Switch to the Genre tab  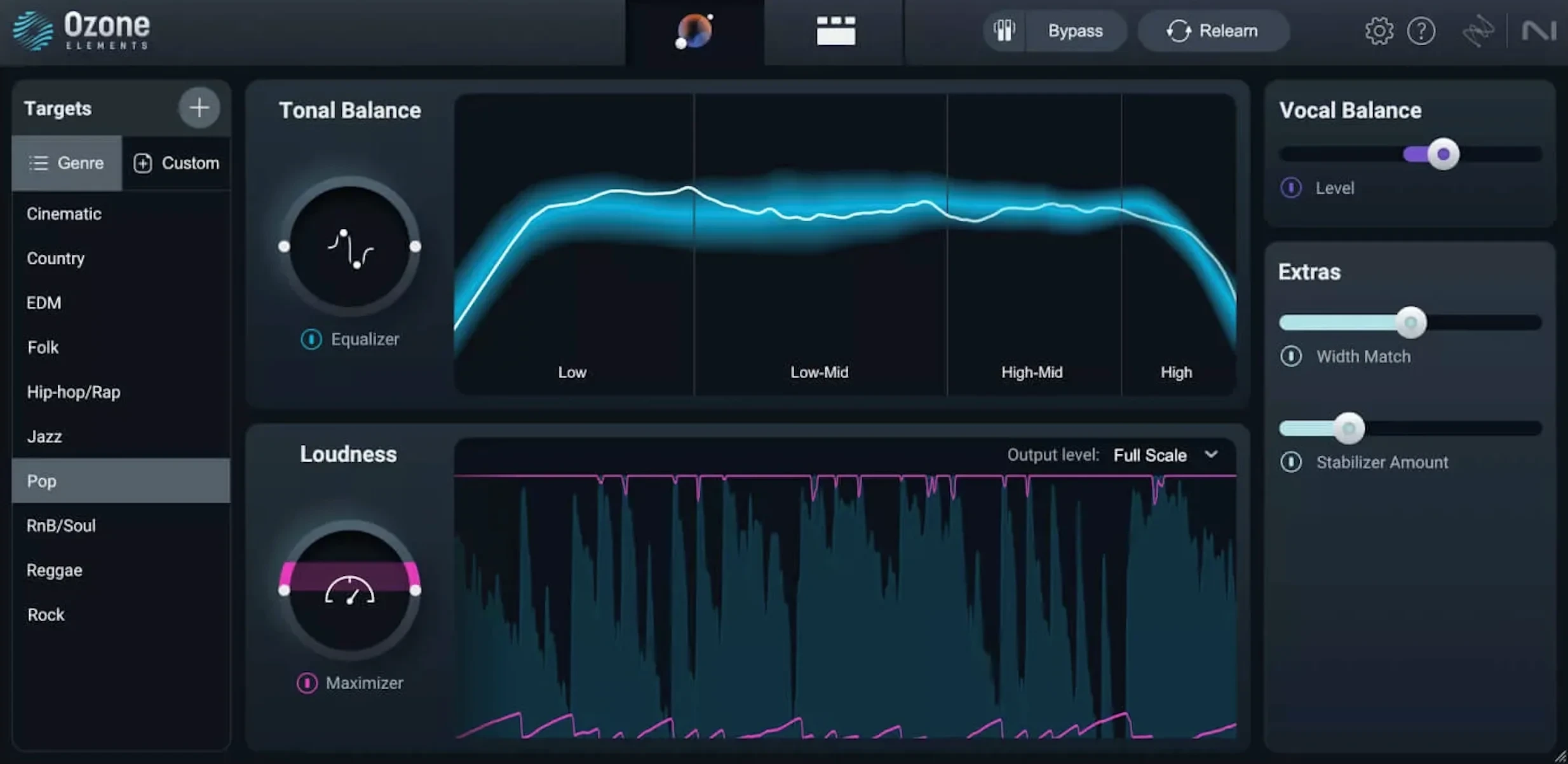point(67,163)
